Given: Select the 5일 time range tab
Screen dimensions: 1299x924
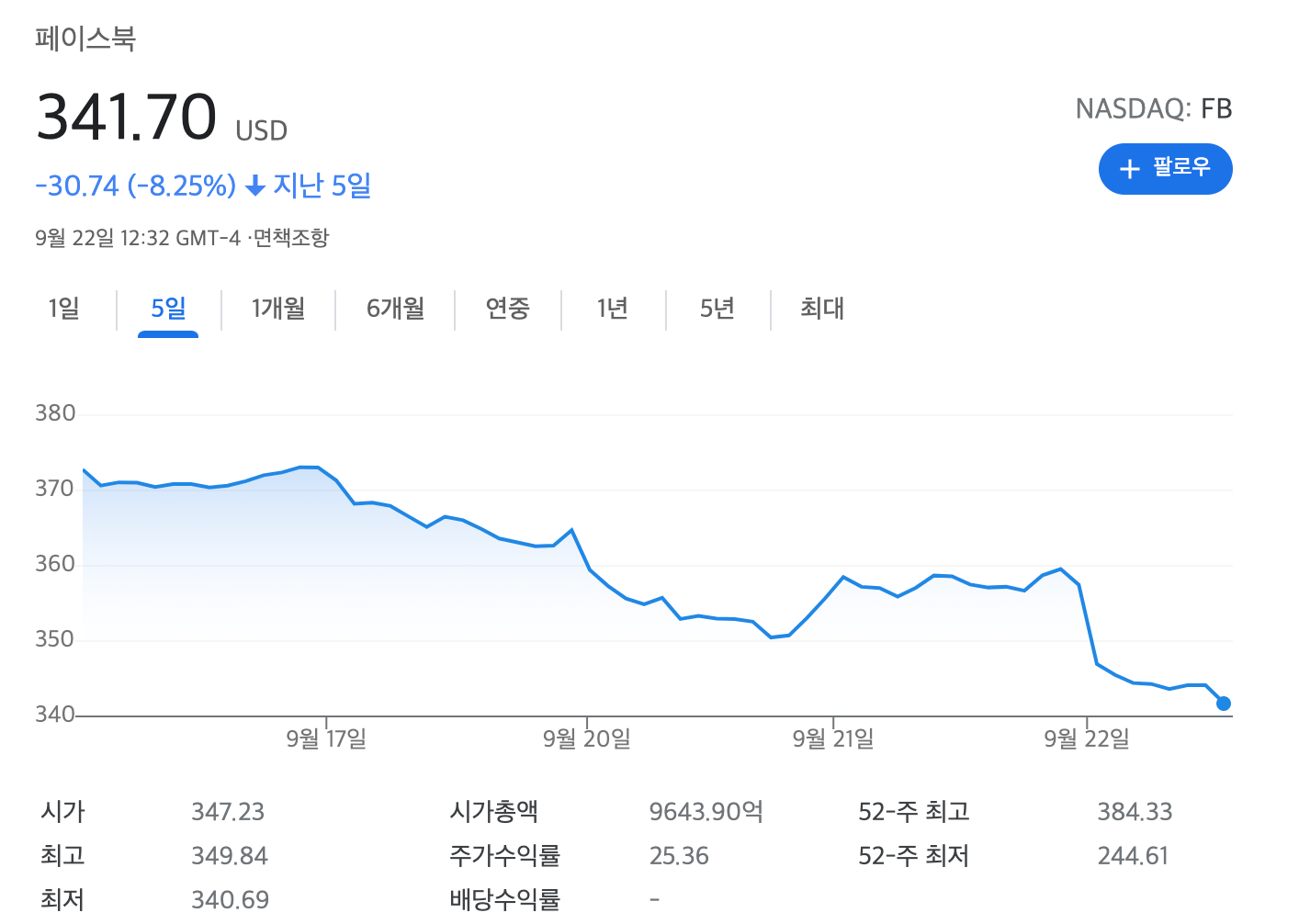Looking at the screenshot, I should point(168,309).
